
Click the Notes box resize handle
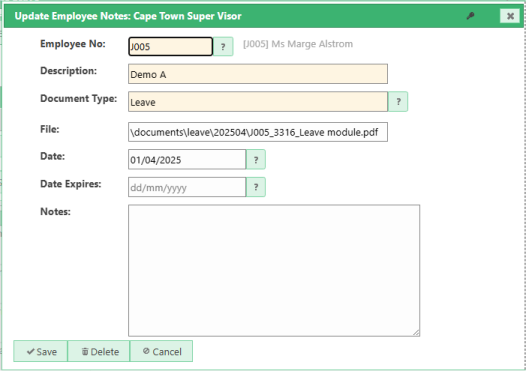point(416,332)
